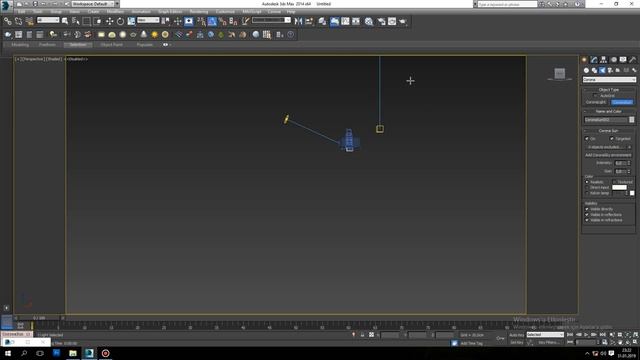Activate the Select and Rotate tool
Screen dimensions: 640x360
click(120, 21)
